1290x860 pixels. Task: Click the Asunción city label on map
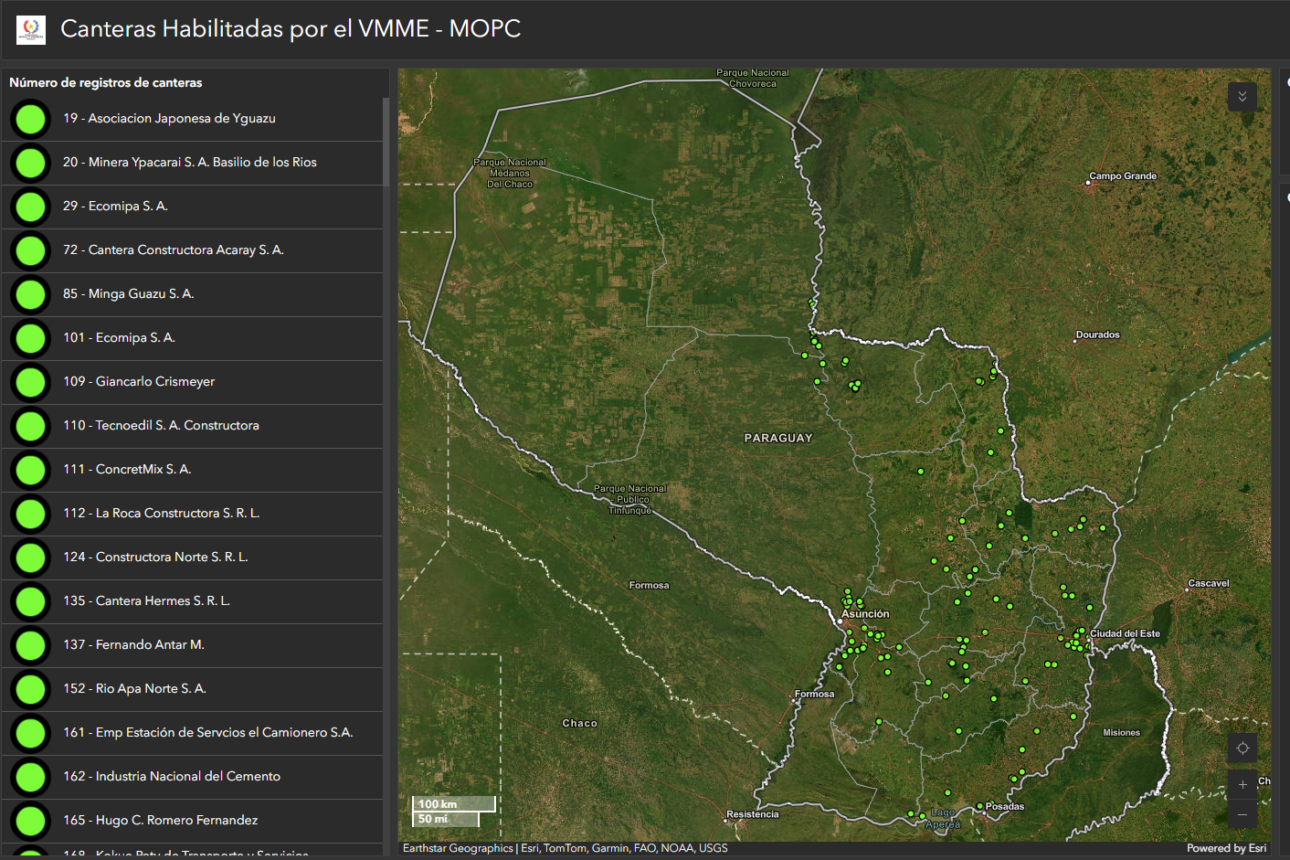865,614
